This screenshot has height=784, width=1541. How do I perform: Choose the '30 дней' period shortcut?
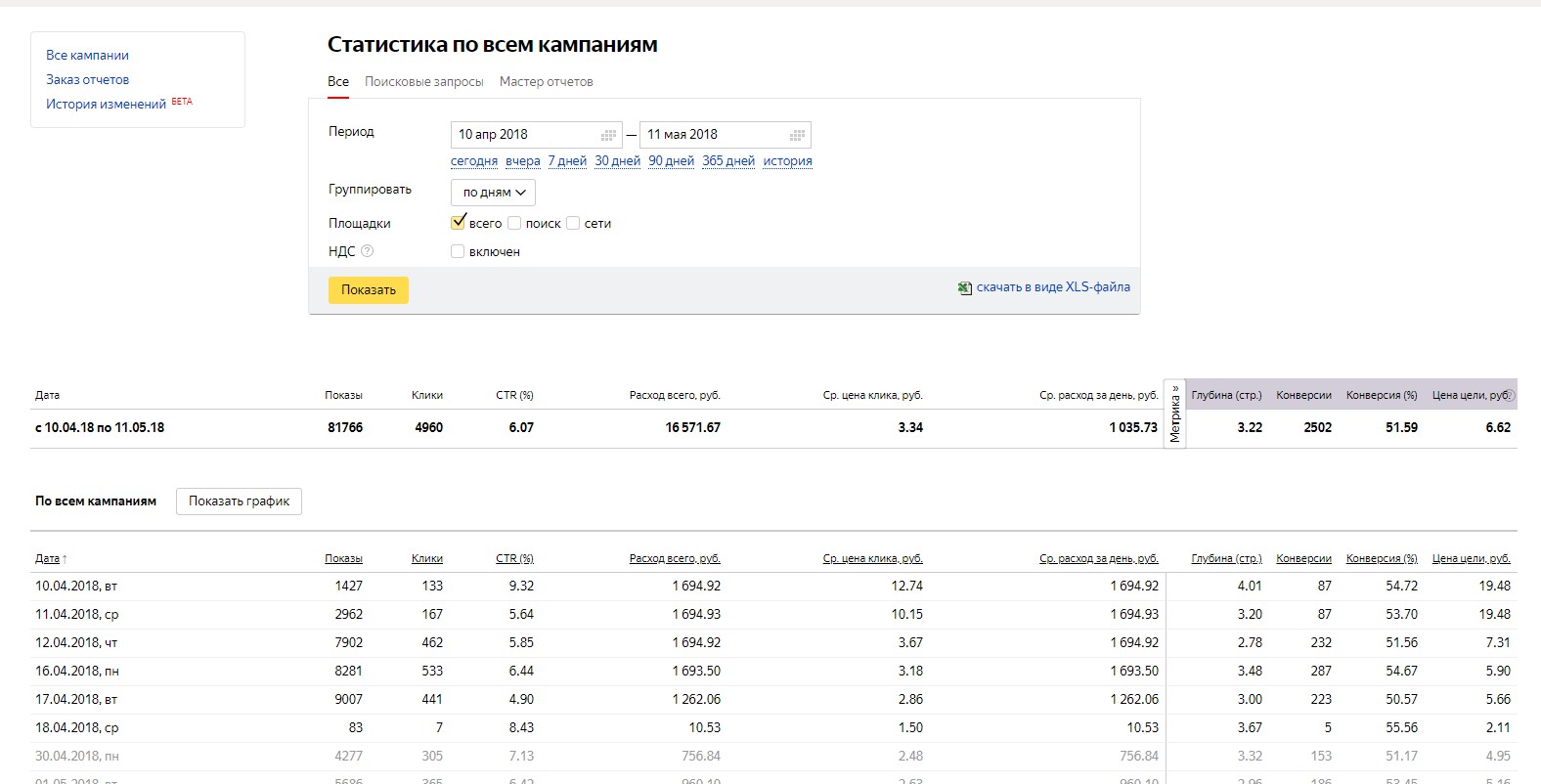tap(618, 160)
